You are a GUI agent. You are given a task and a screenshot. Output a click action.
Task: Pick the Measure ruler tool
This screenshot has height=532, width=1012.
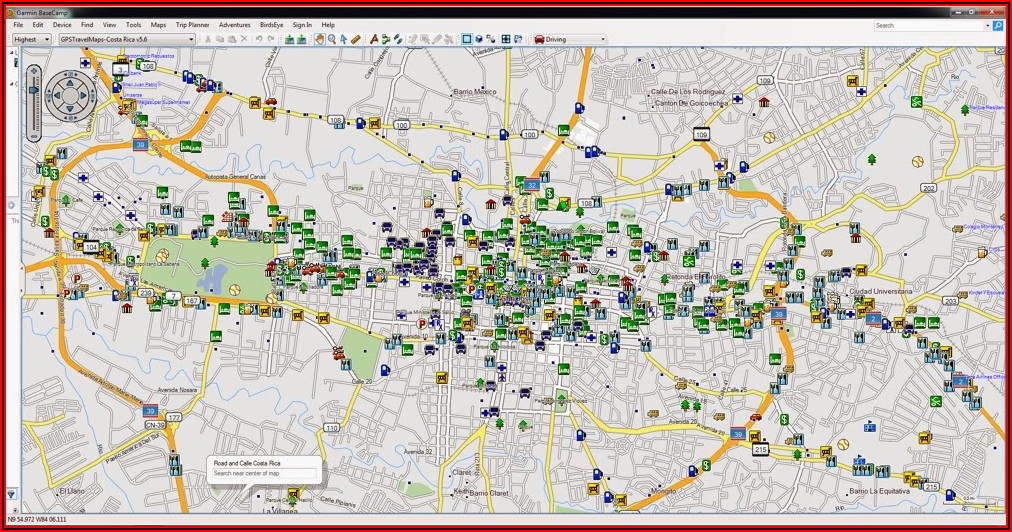click(355, 39)
